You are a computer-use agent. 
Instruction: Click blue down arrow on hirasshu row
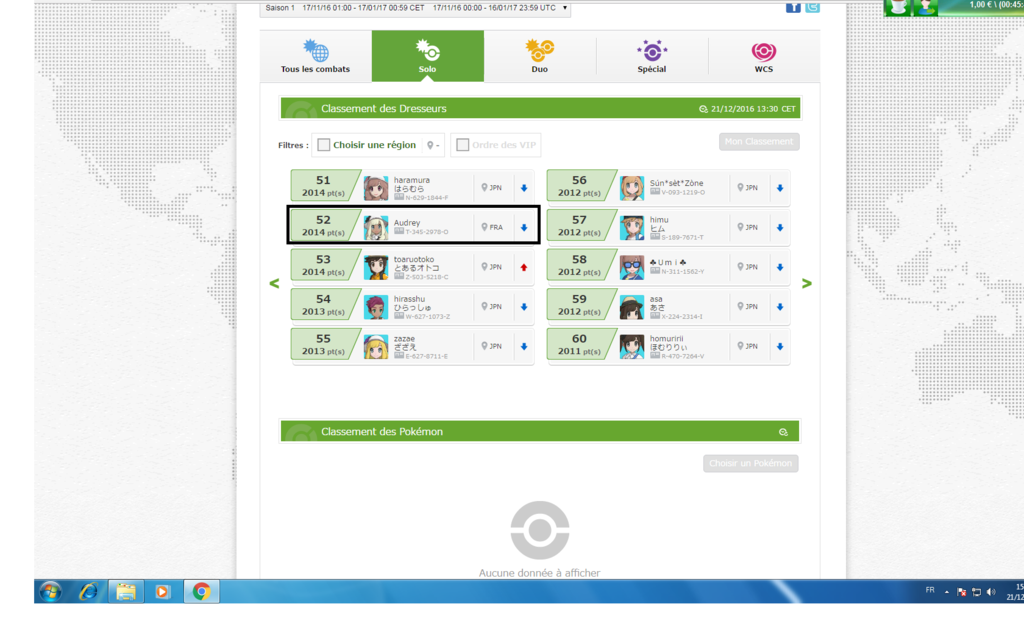[524, 307]
